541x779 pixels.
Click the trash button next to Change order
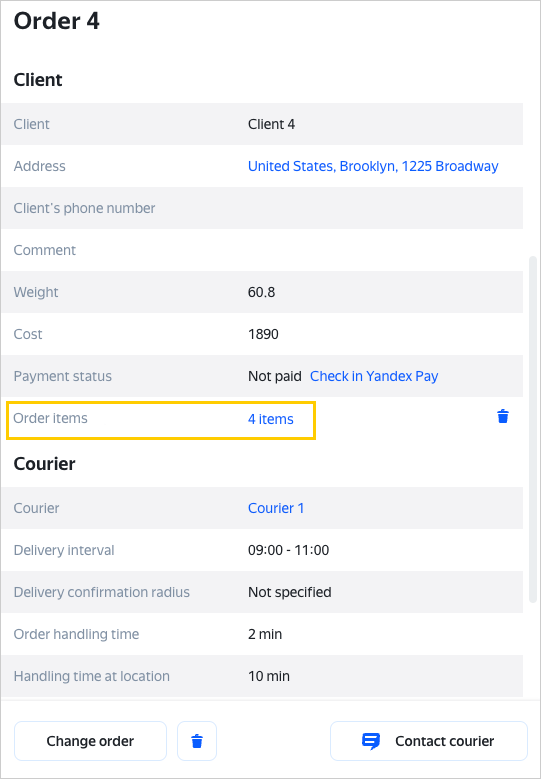tap(197, 741)
